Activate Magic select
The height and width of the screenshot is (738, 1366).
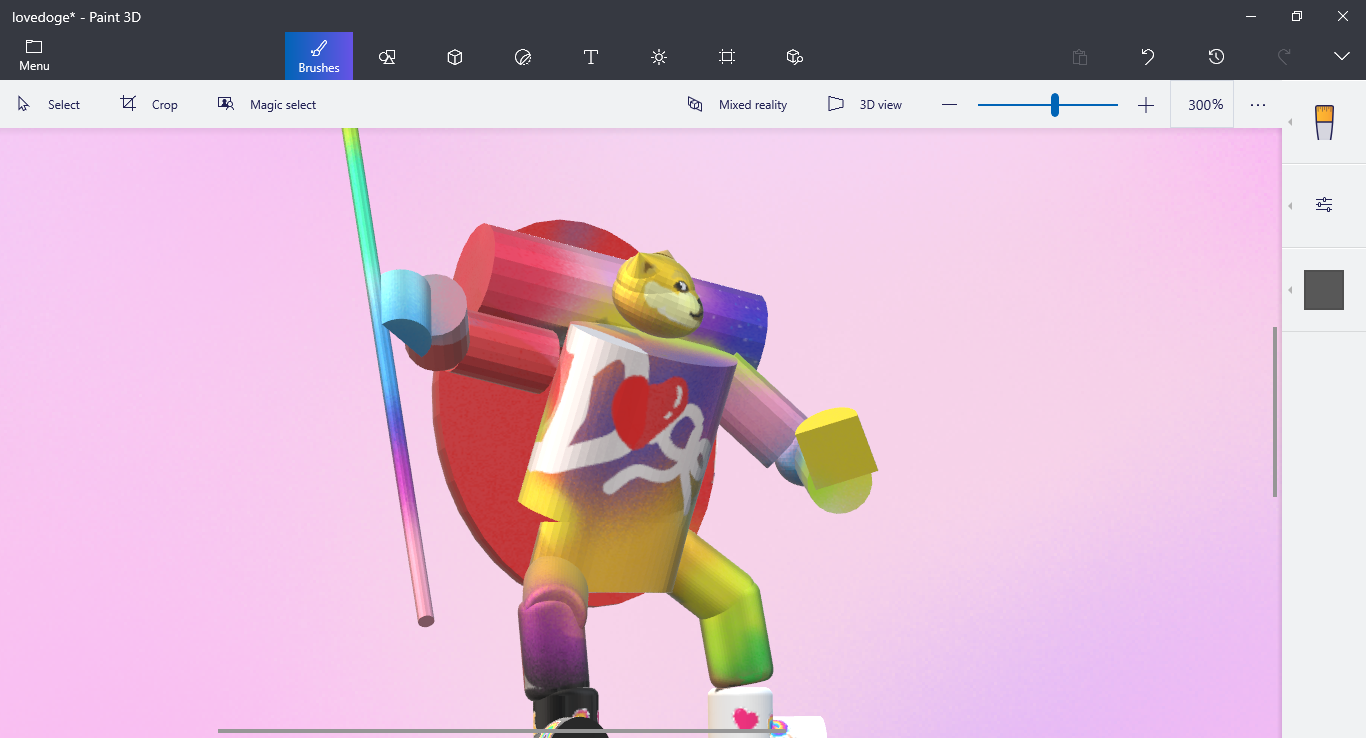[x=267, y=104]
